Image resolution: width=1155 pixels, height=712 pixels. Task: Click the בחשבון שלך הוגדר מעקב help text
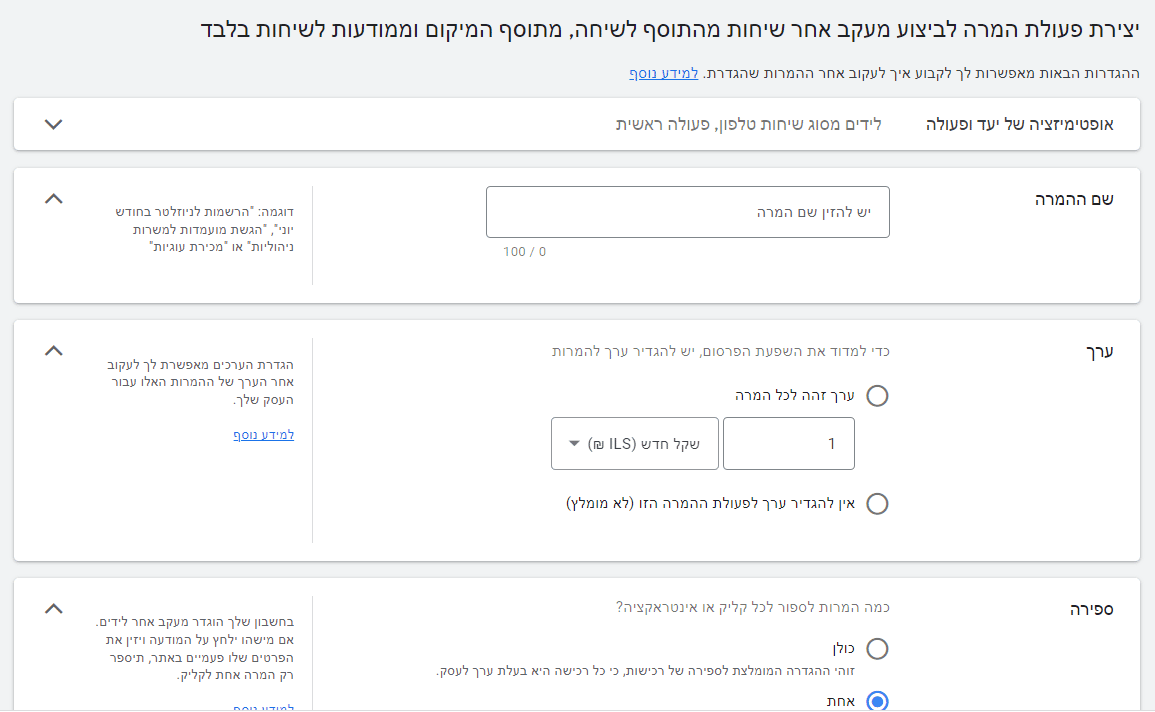click(194, 649)
